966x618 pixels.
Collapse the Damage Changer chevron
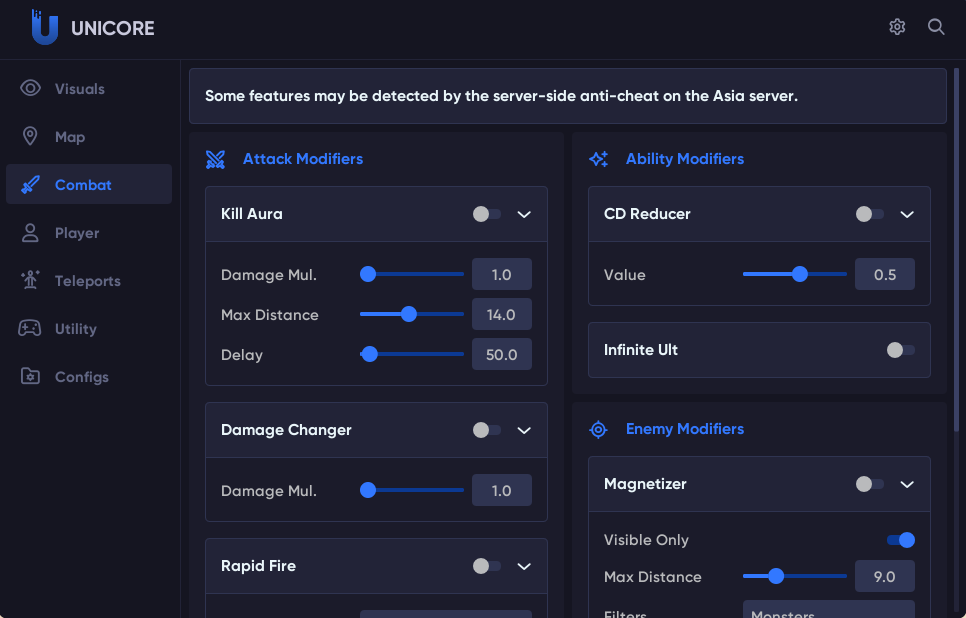coord(524,431)
